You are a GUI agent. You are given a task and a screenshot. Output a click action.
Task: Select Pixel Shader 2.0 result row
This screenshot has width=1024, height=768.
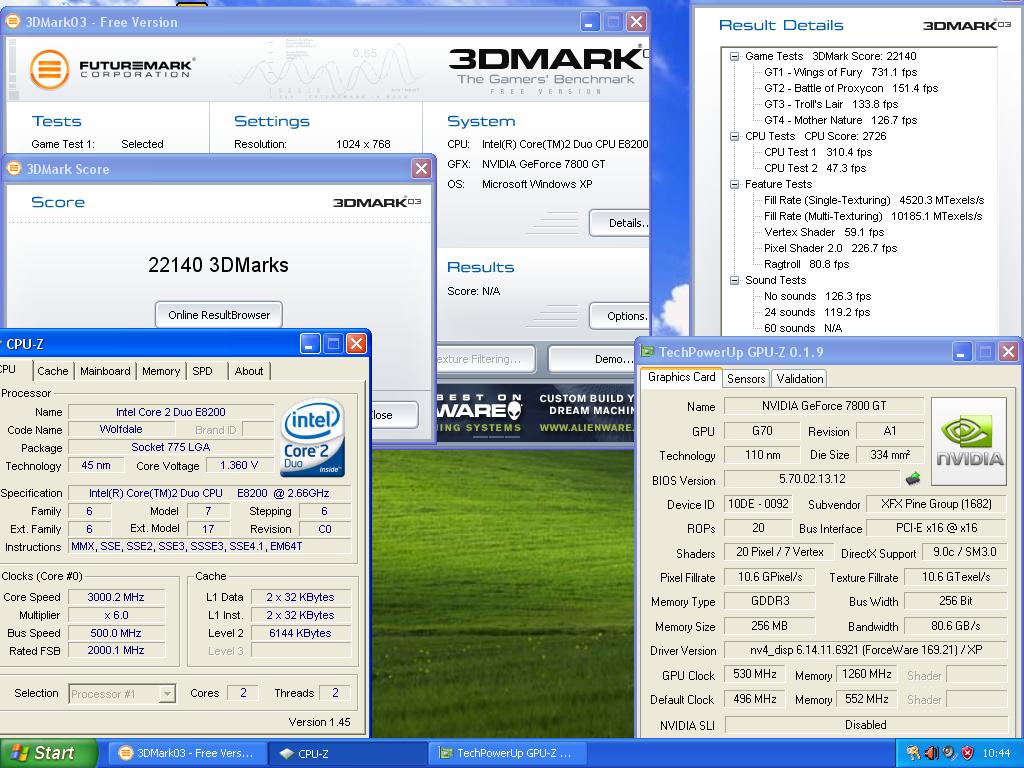pos(830,248)
